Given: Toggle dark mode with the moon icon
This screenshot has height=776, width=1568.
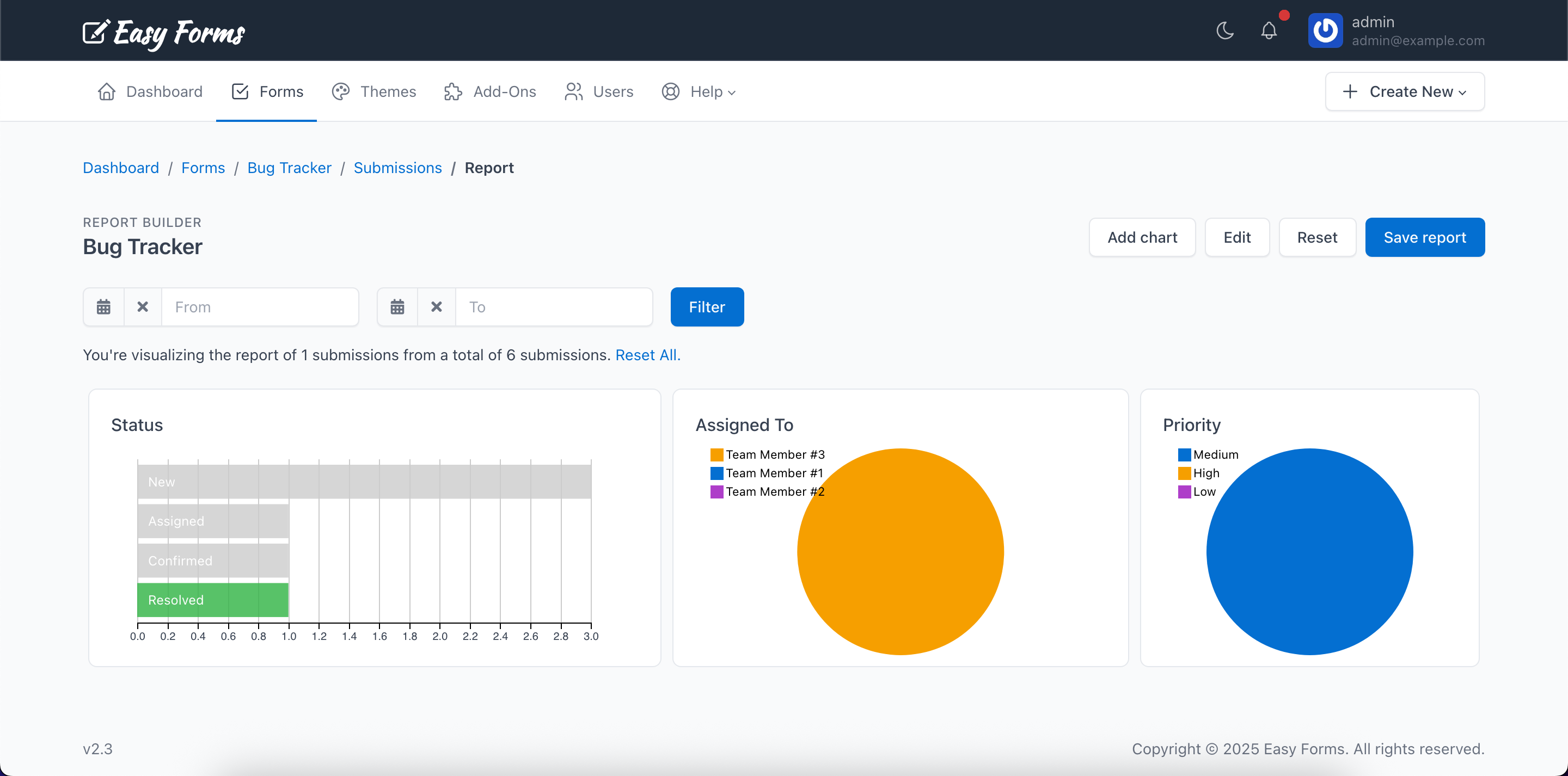Looking at the screenshot, I should pos(1224,30).
